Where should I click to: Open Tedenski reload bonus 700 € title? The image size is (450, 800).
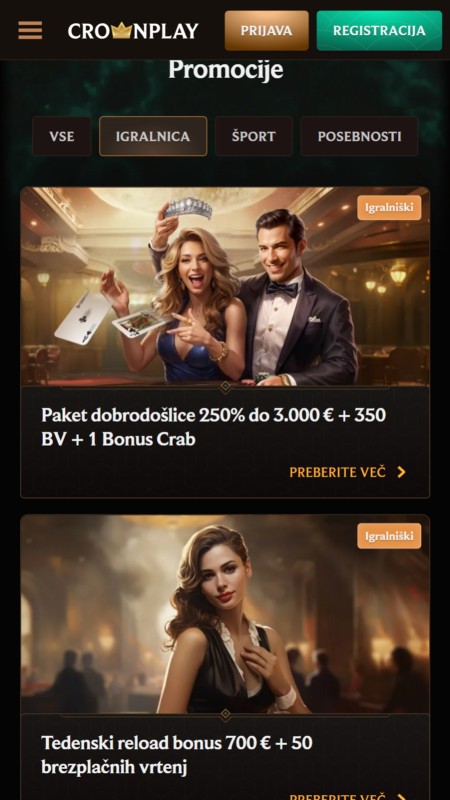[177, 755]
